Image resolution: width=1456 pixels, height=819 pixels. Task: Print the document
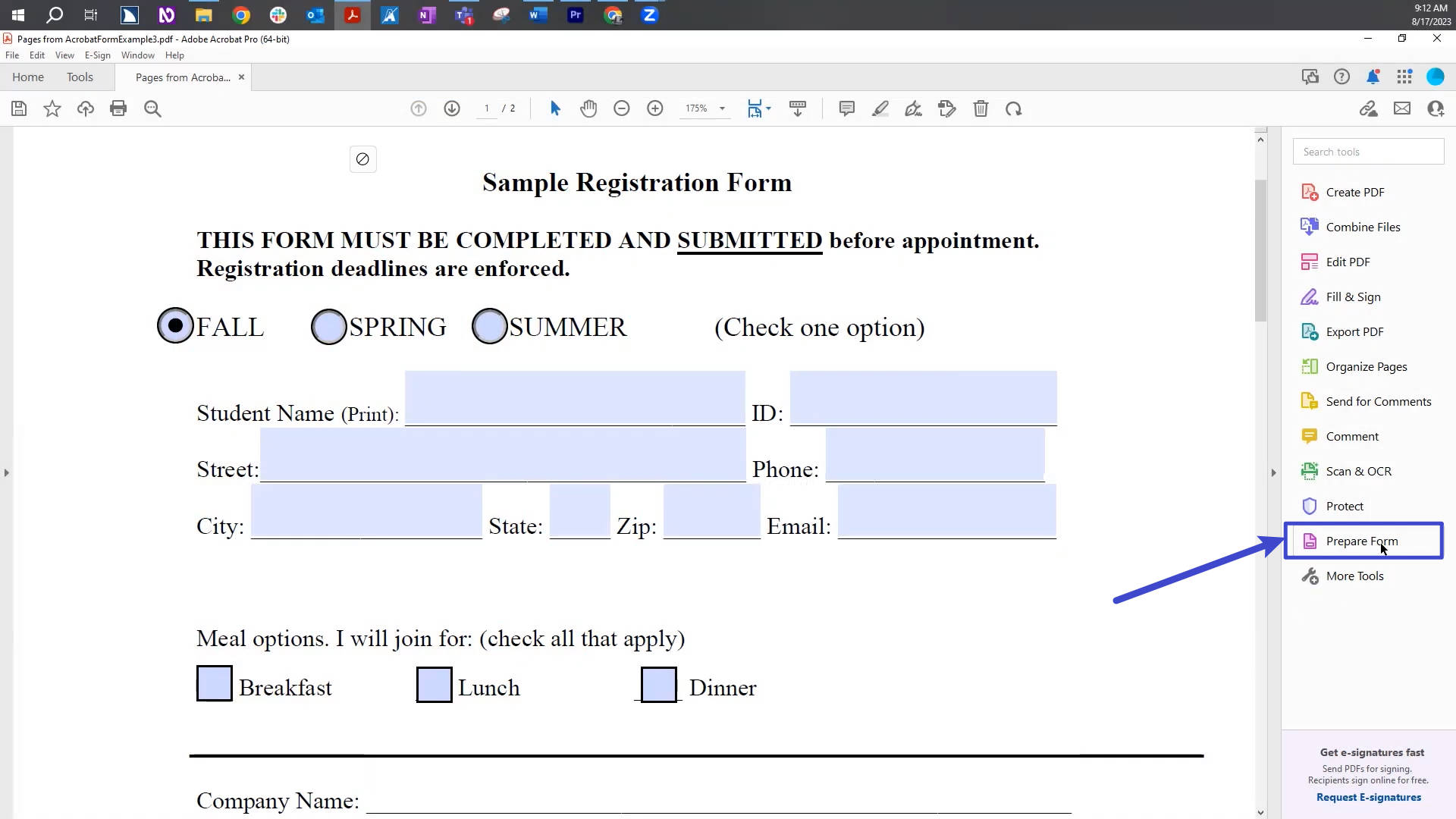tap(118, 108)
